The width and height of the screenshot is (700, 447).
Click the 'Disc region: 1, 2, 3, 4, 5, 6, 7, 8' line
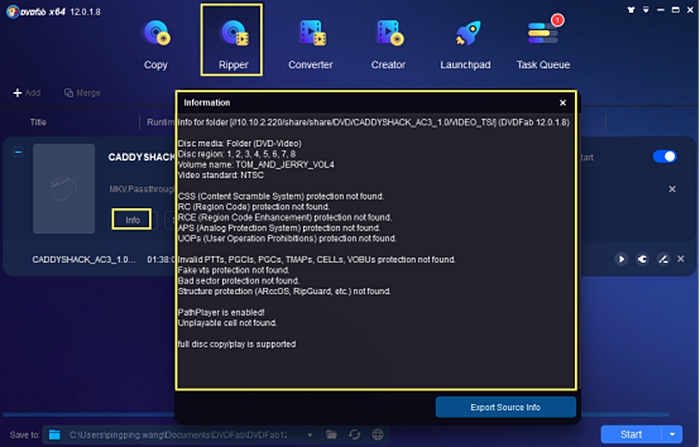pyautogui.click(x=237, y=154)
